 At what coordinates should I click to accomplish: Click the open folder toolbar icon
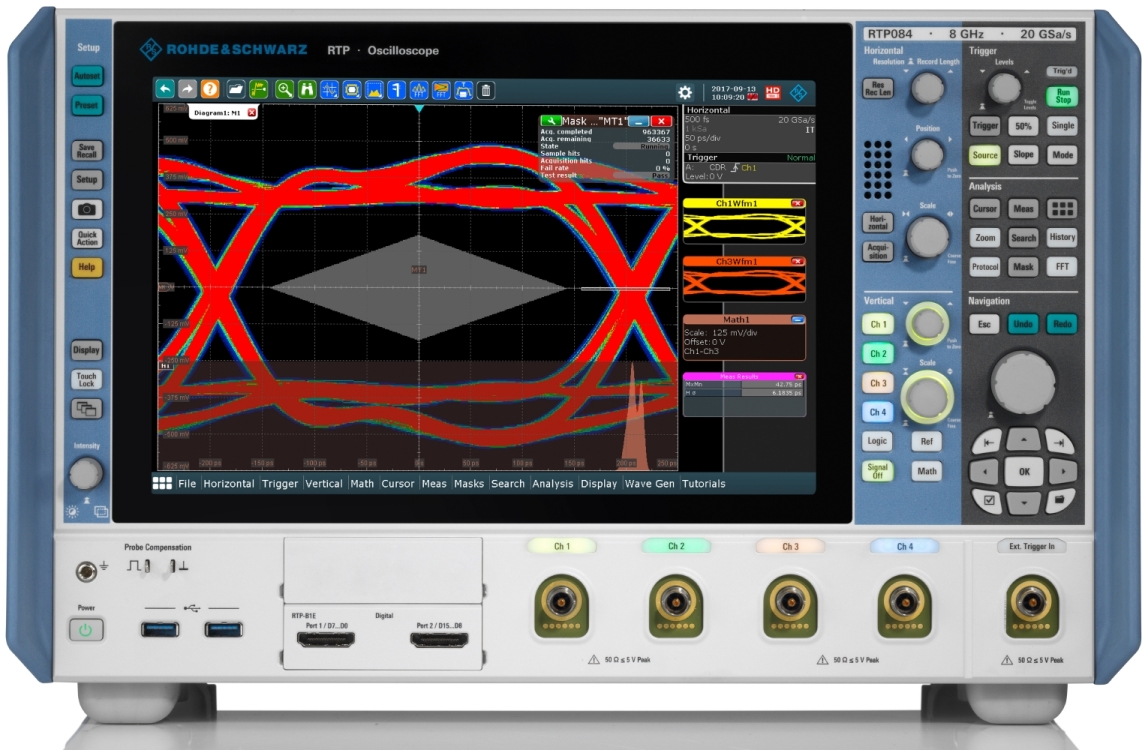(x=235, y=90)
